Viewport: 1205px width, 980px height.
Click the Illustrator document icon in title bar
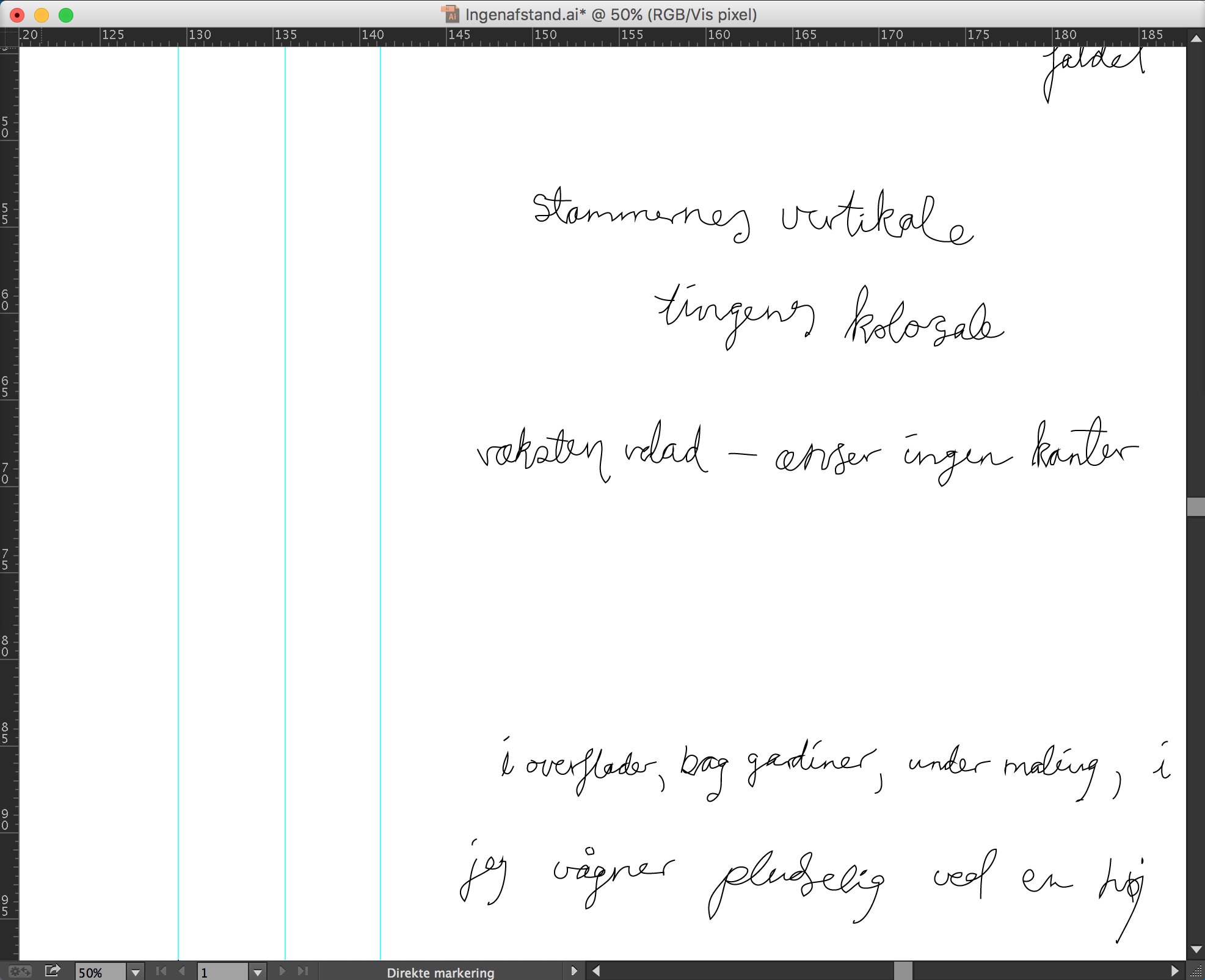pos(450,14)
